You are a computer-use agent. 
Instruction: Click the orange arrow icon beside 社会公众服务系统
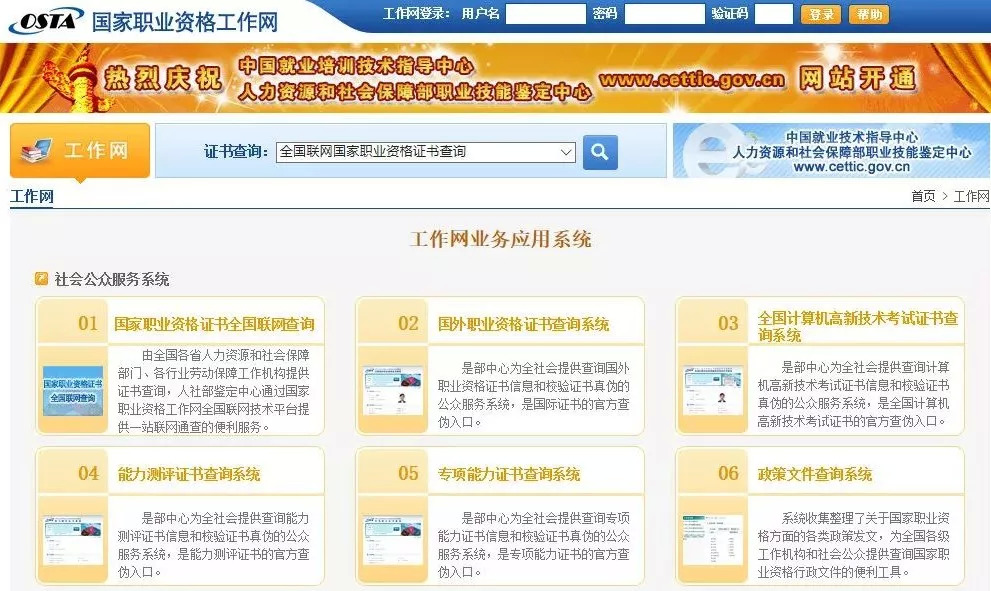pyautogui.click(x=42, y=279)
